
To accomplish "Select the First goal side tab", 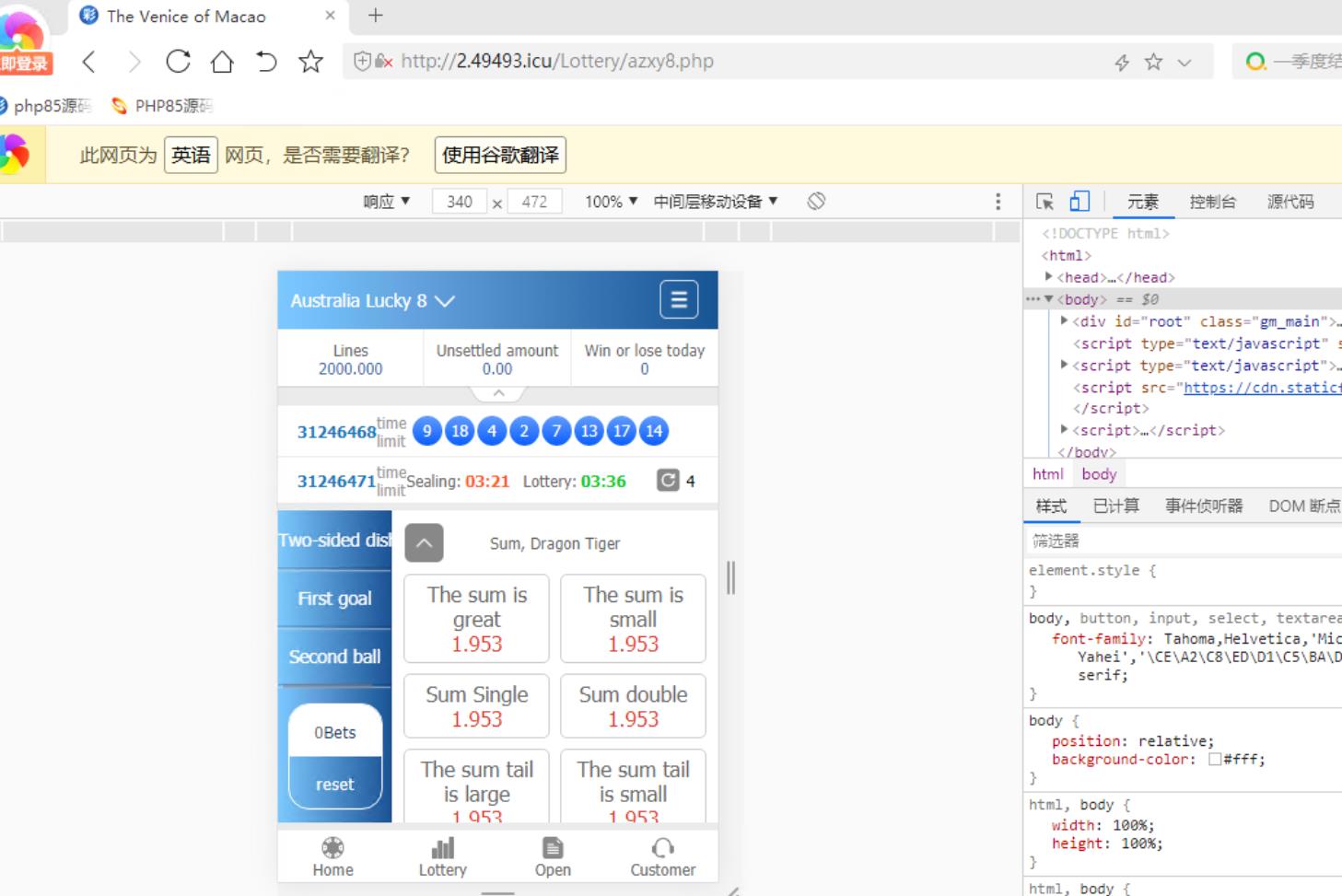I will [334, 599].
